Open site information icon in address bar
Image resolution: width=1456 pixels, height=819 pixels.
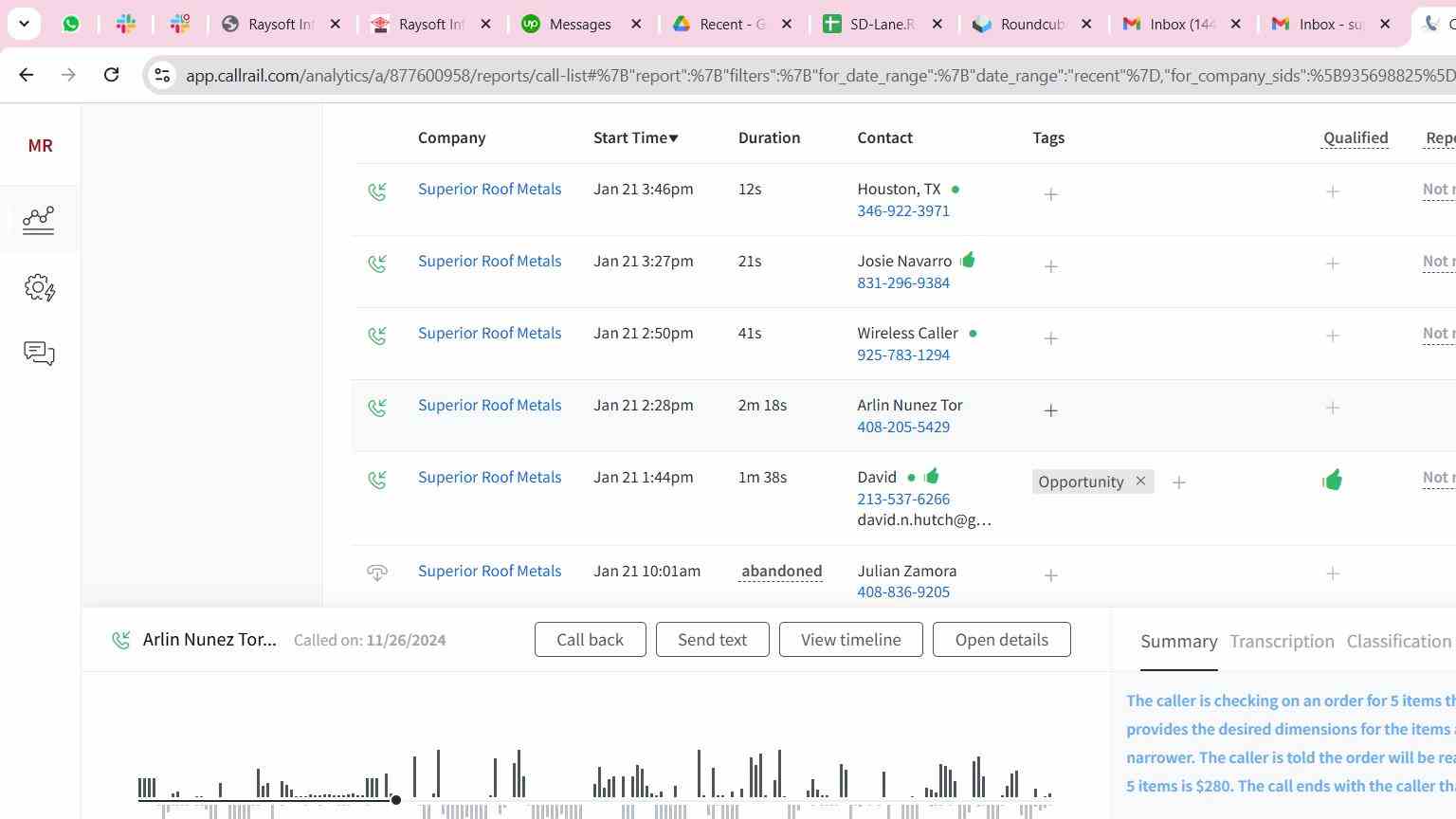click(162, 75)
